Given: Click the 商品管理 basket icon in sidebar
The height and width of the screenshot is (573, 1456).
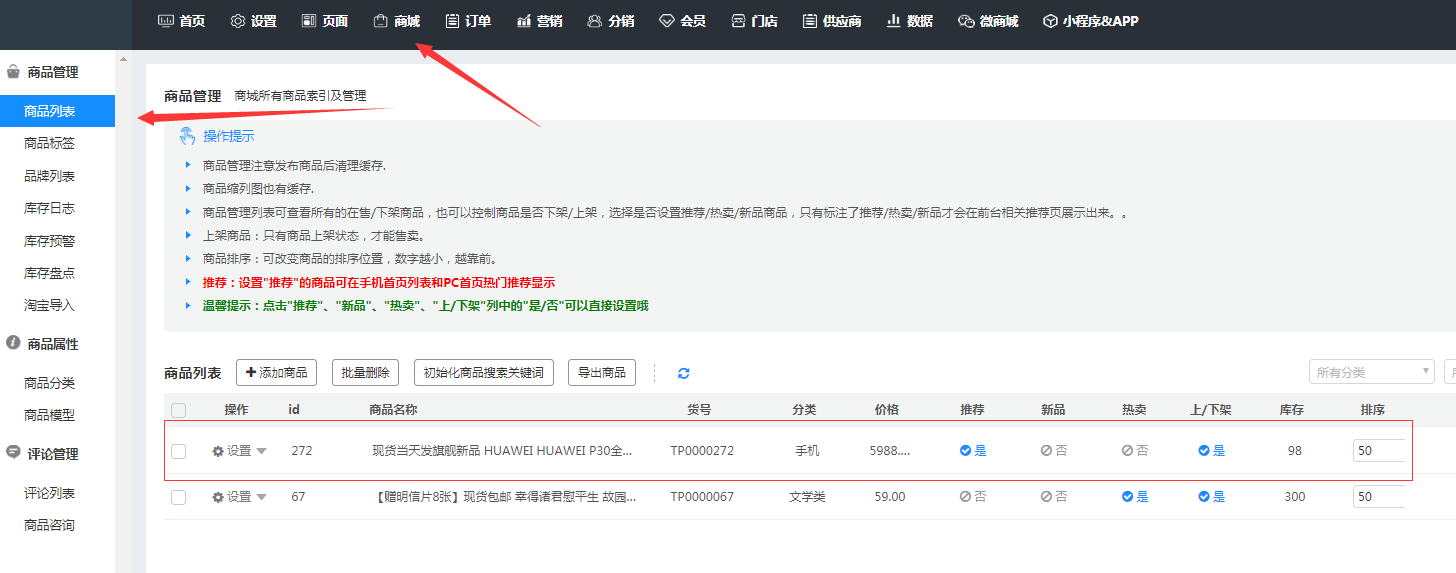Looking at the screenshot, I should point(13,72).
